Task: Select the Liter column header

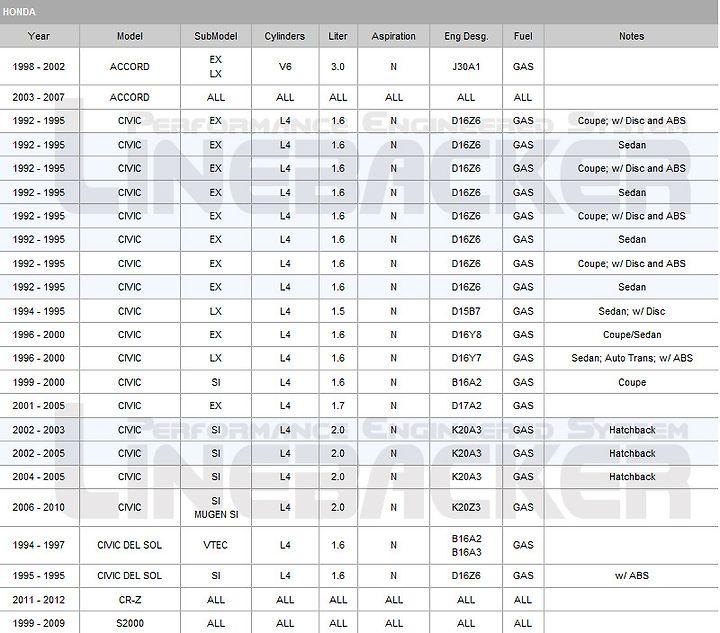Action: [x=338, y=36]
